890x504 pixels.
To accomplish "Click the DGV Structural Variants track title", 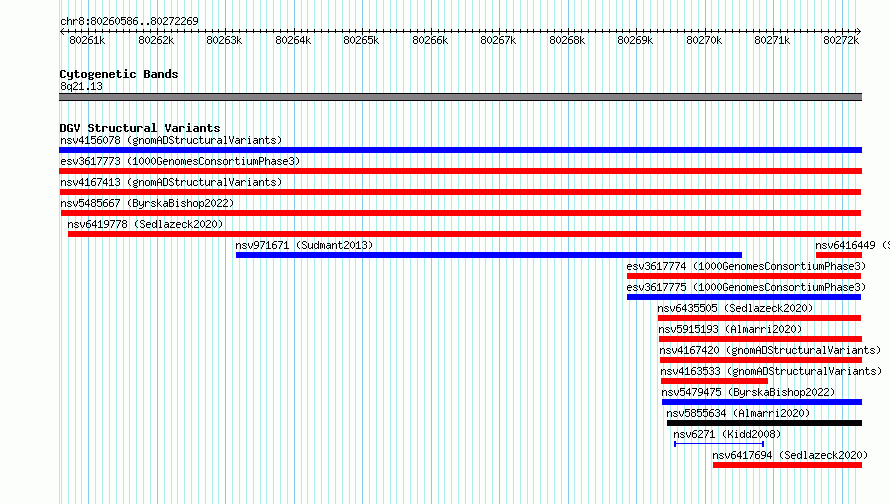I will (140, 128).
